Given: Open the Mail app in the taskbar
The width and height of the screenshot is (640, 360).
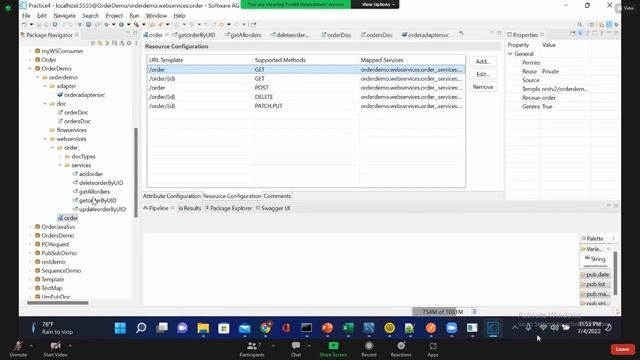Looking at the screenshot, I should tap(244, 328).
